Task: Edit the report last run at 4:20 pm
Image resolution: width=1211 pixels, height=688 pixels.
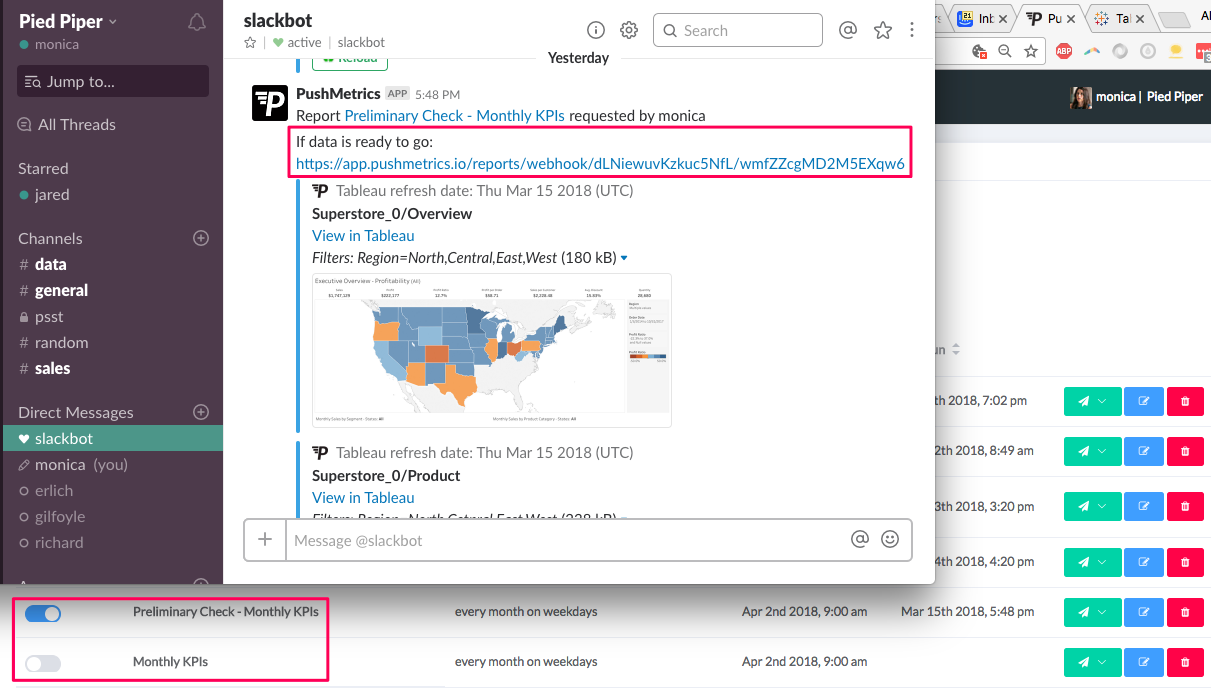Action: [x=1144, y=562]
